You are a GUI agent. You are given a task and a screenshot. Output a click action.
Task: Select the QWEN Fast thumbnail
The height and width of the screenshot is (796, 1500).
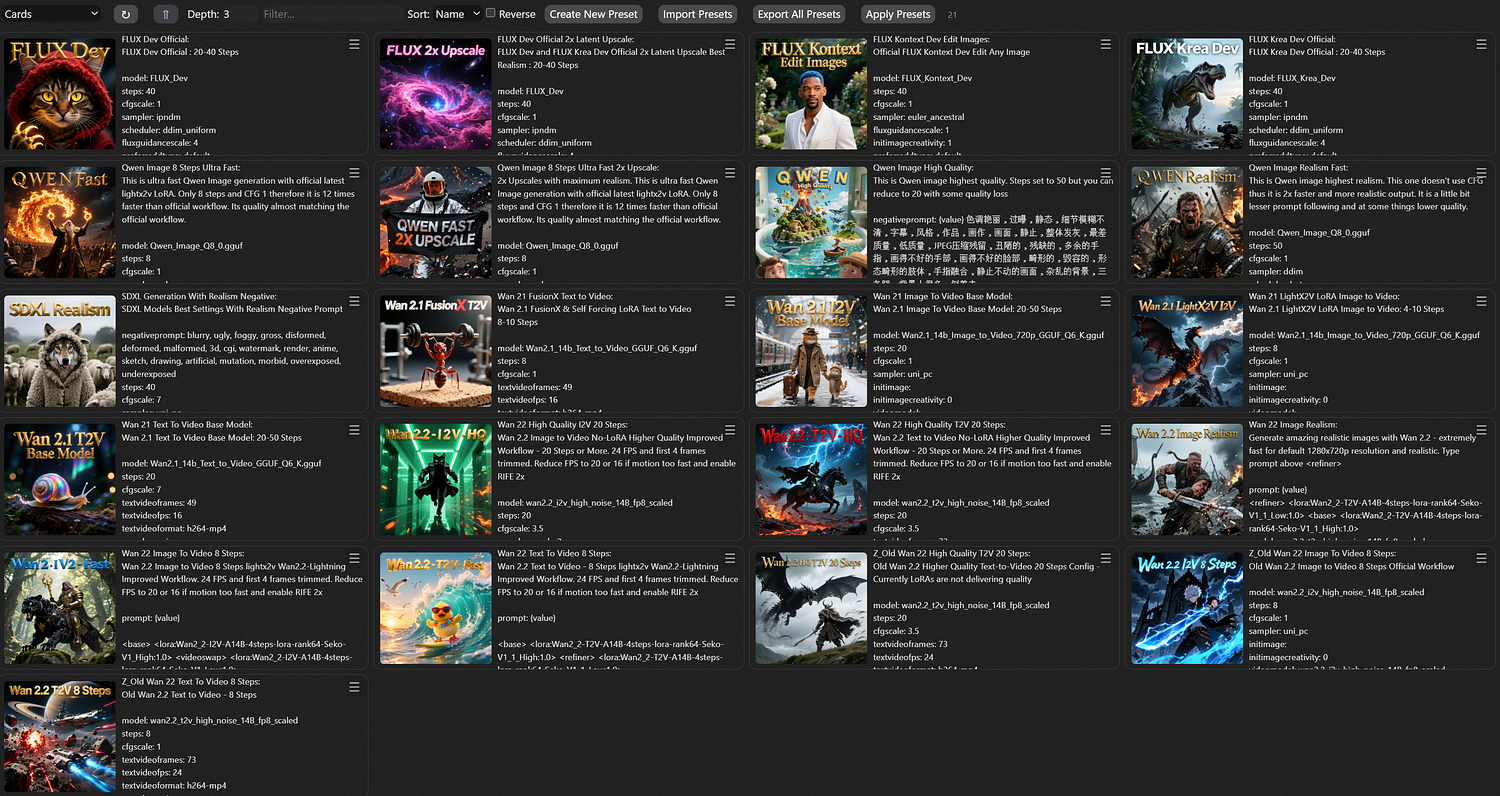pos(60,223)
